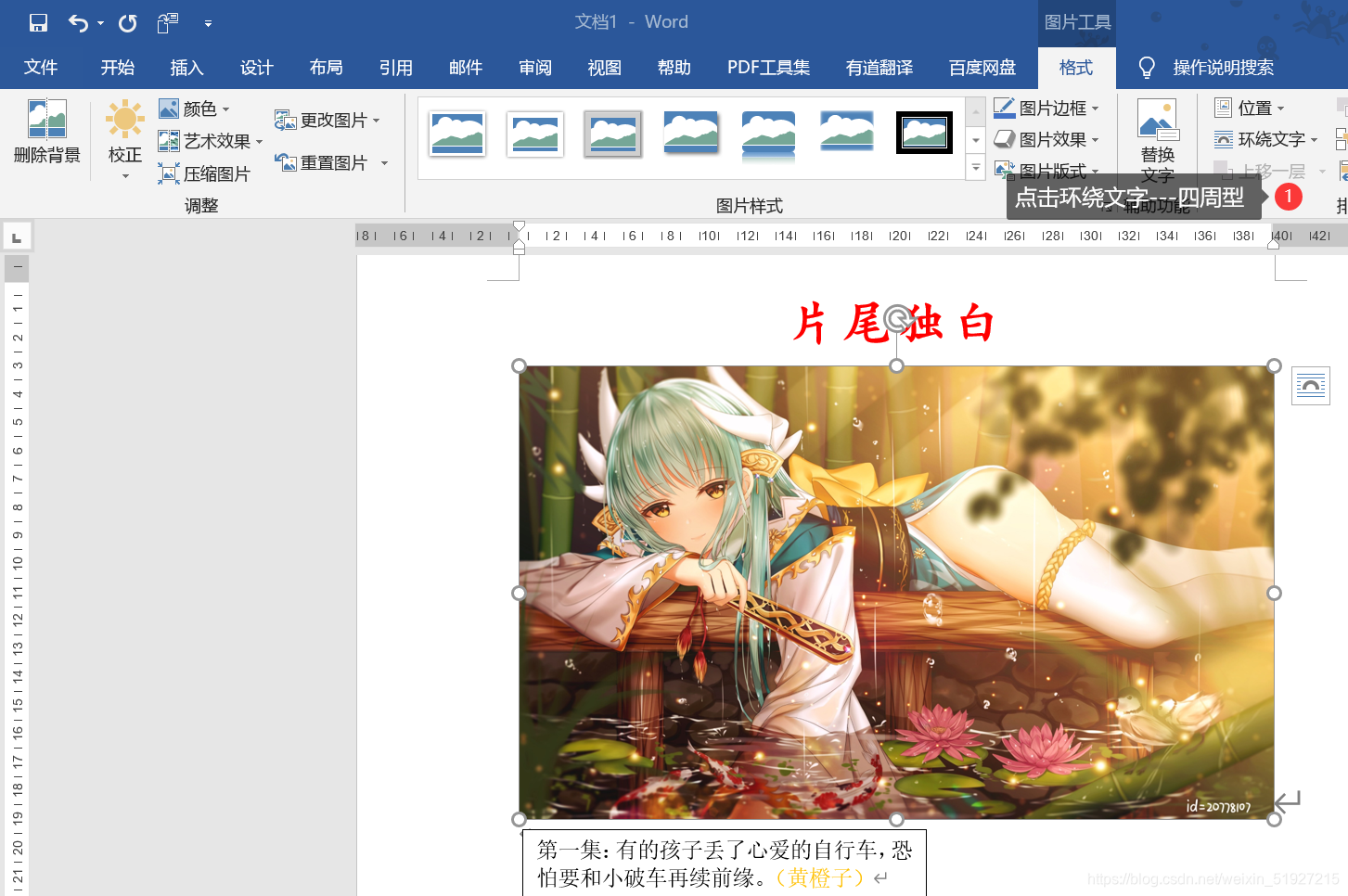Apply the fourth shadowed picture style
The image size is (1348, 896).
pos(691,134)
